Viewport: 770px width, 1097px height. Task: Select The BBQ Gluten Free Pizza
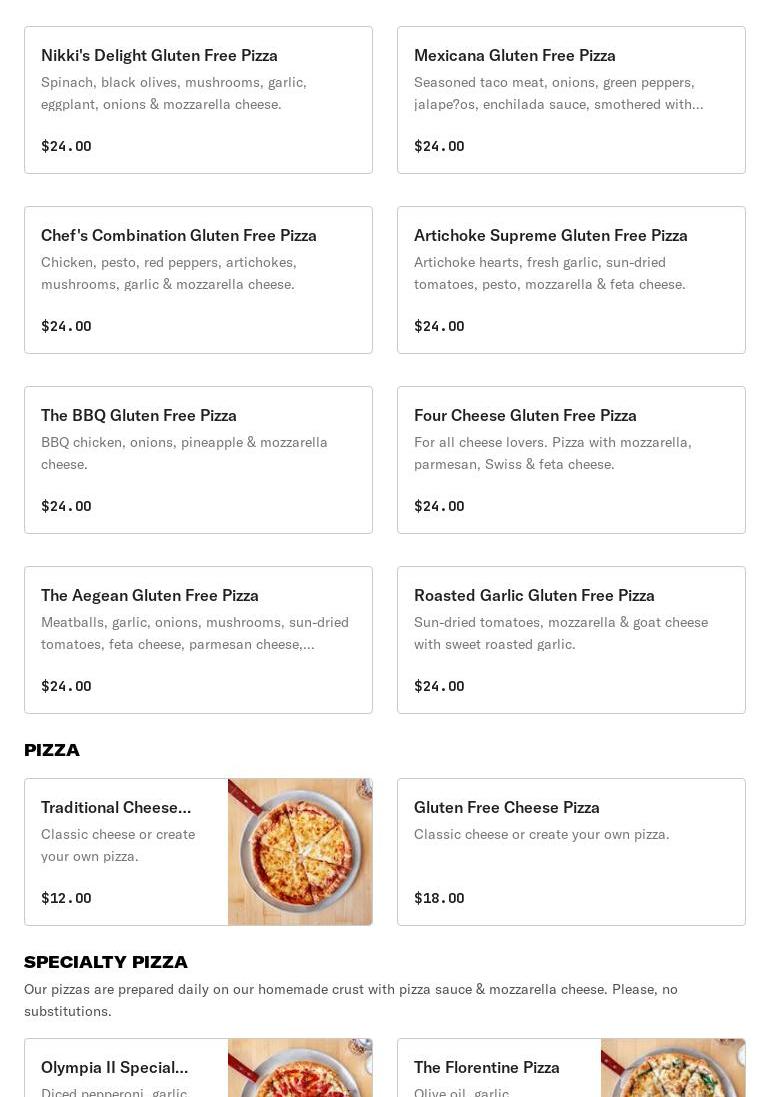(138, 416)
